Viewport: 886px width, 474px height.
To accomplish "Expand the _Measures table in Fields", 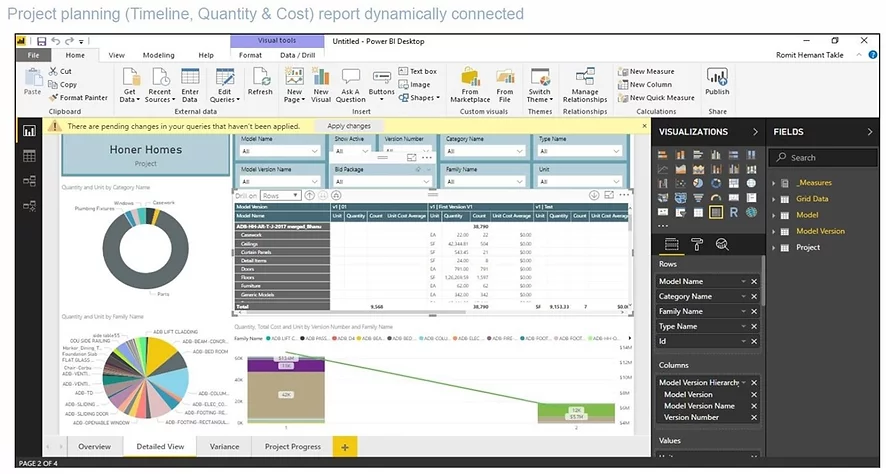I will 774,183.
